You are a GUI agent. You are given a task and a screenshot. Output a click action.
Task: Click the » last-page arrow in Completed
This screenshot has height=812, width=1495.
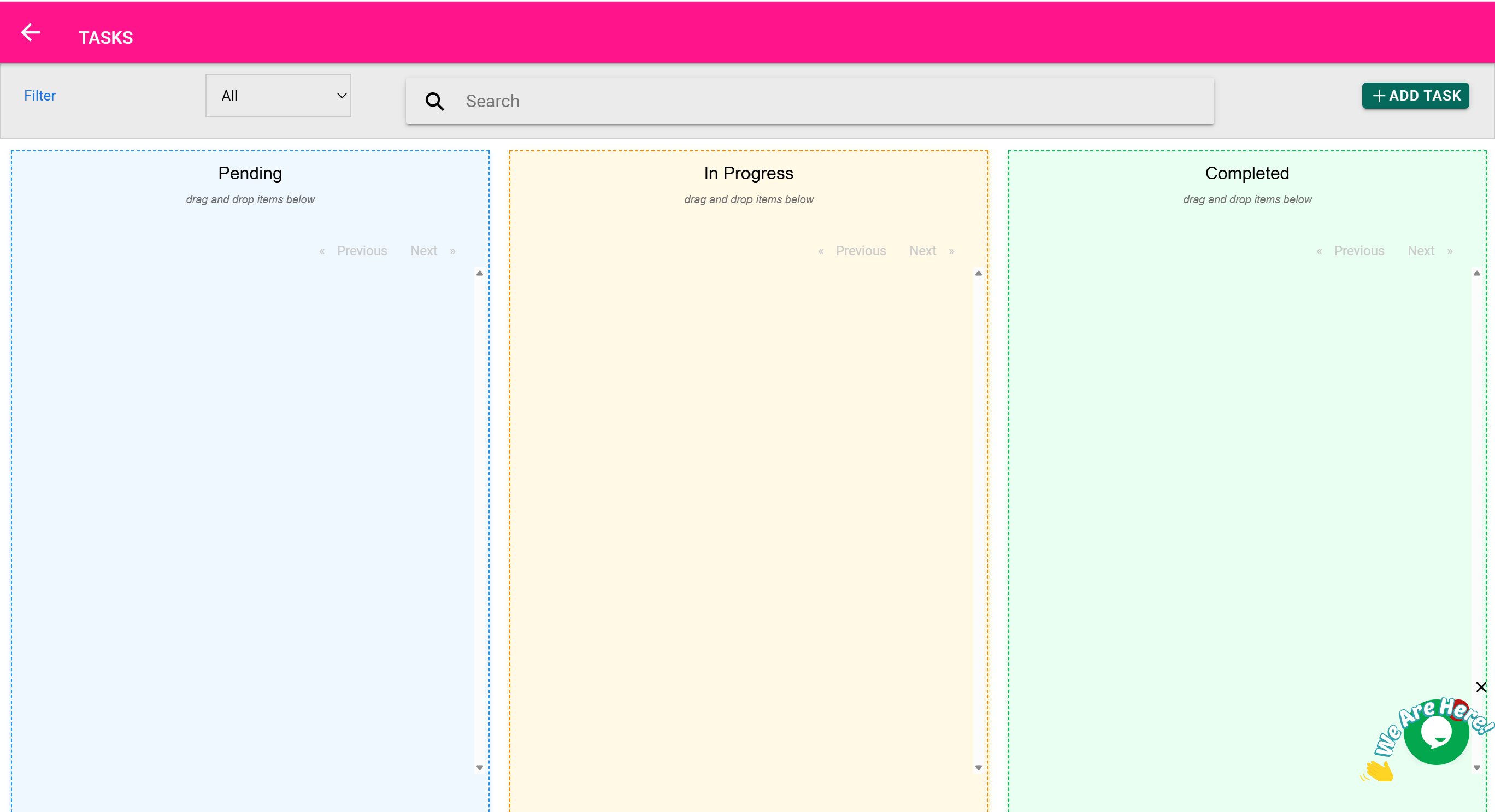tap(1450, 251)
